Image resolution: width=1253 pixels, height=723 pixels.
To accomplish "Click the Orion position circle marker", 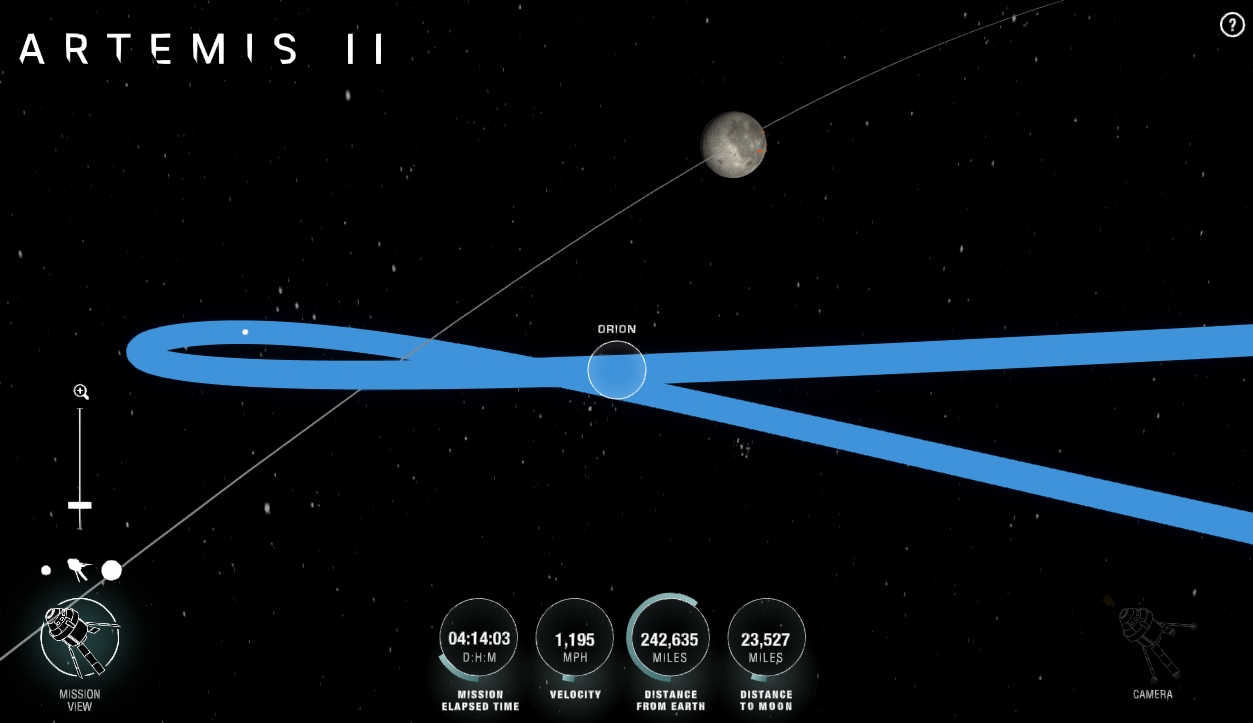I will (616, 370).
